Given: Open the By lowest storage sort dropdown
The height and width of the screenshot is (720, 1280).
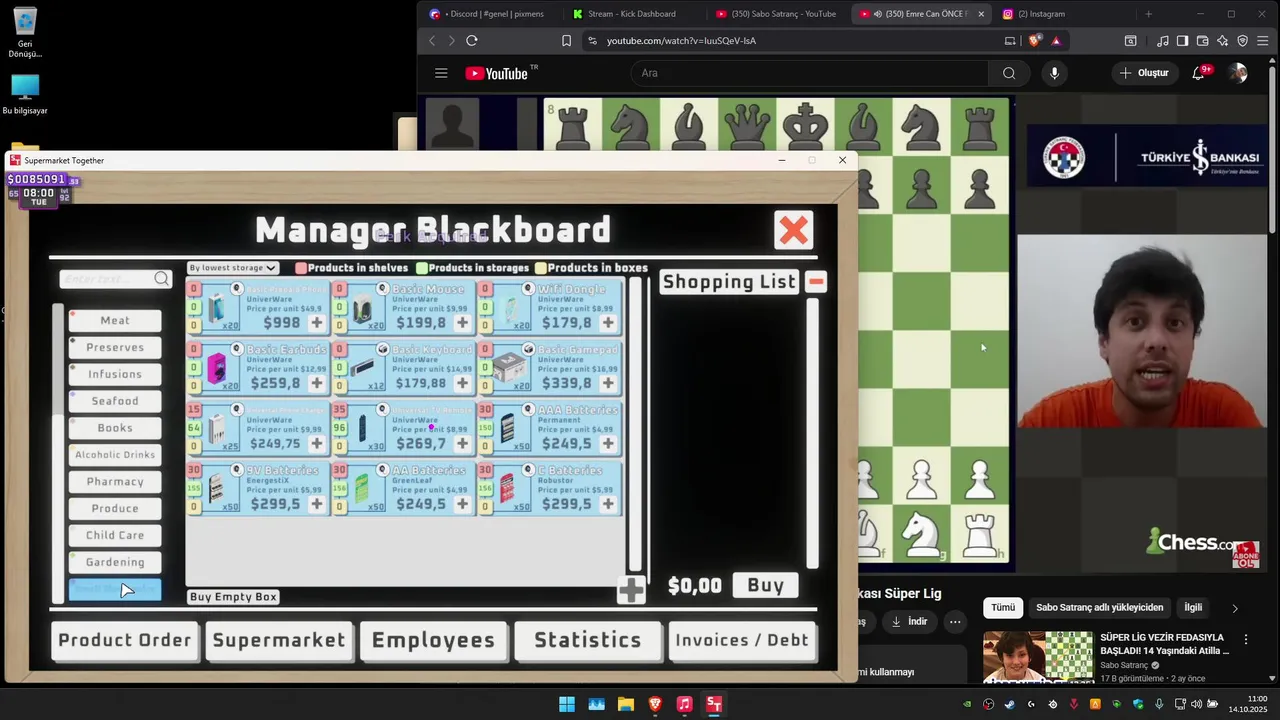Looking at the screenshot, I should coord(232,268).
